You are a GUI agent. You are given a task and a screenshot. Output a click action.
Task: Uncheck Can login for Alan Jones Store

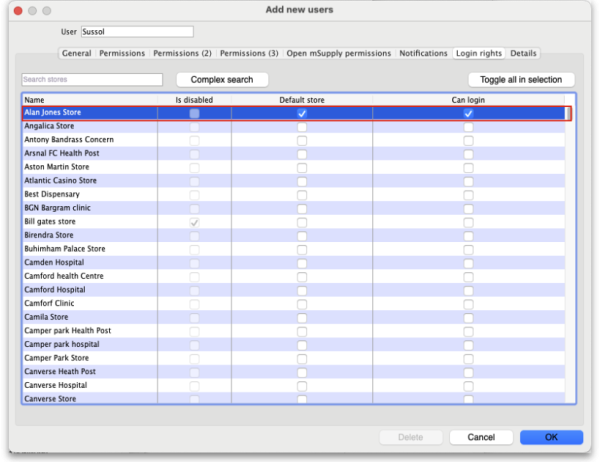(x=468, y=114)
